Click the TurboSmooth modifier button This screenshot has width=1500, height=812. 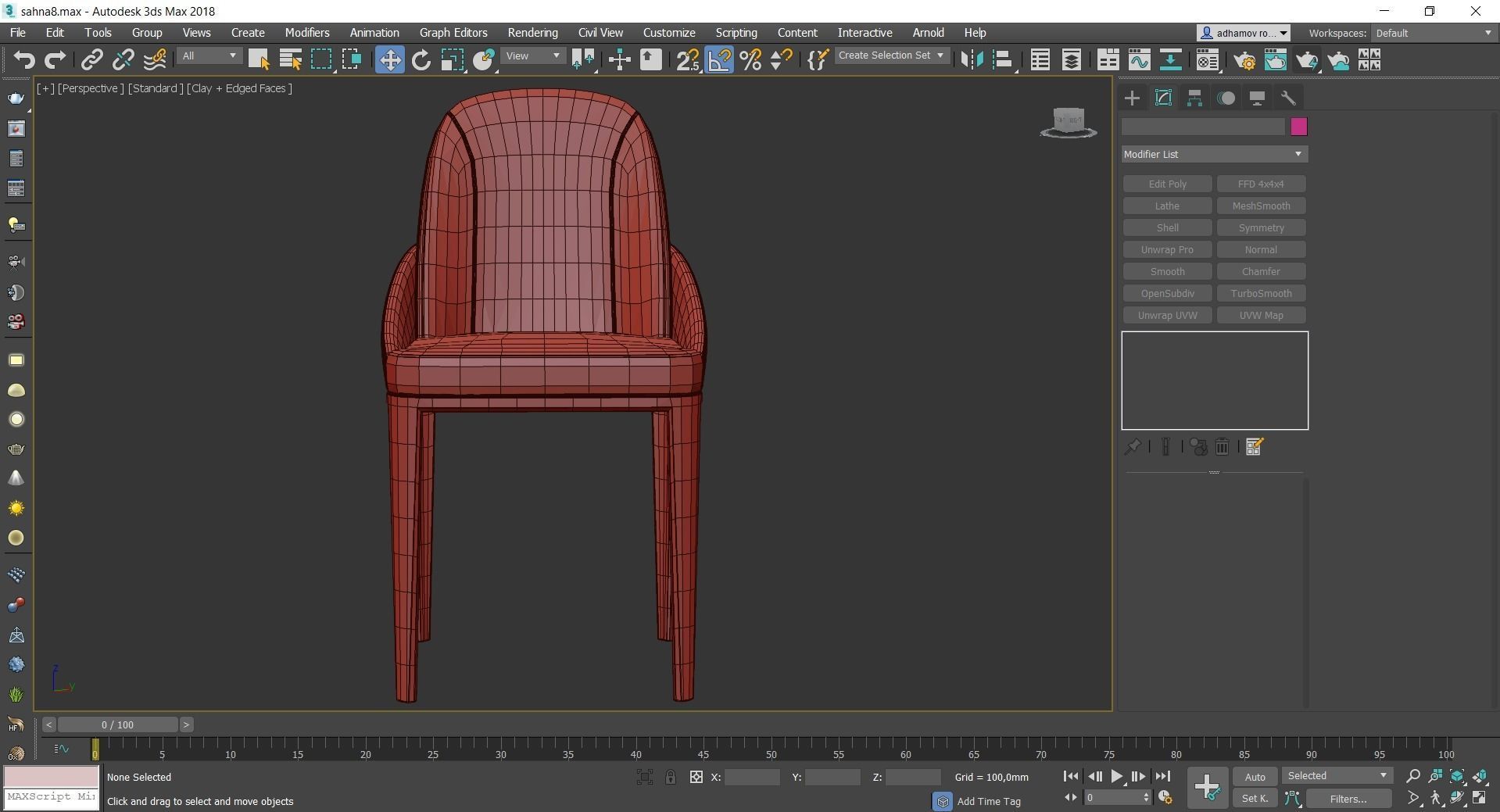[1261, 293]
